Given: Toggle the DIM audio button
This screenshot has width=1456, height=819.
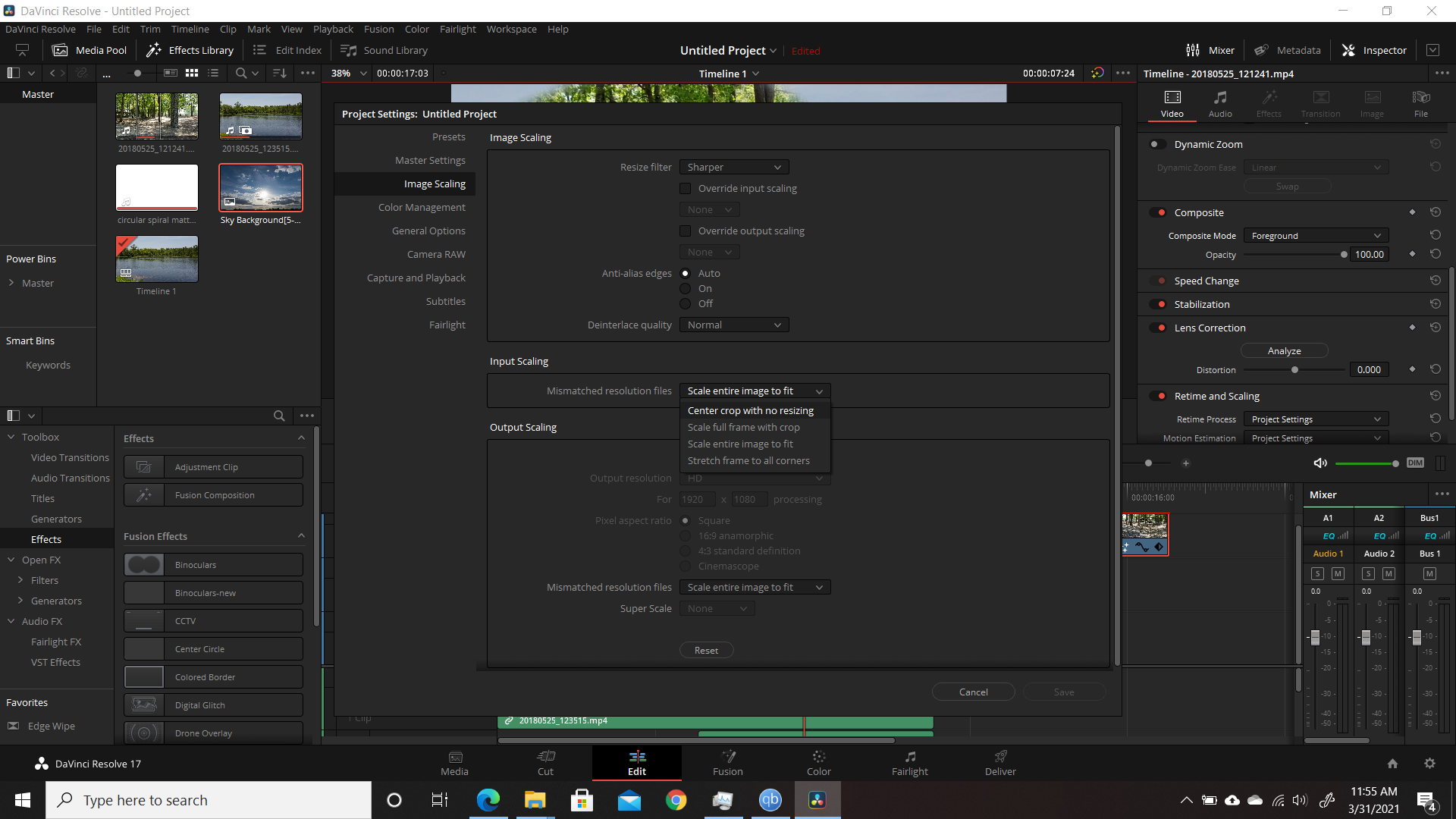Looking at the screenshot, I should click(1415, 463).
